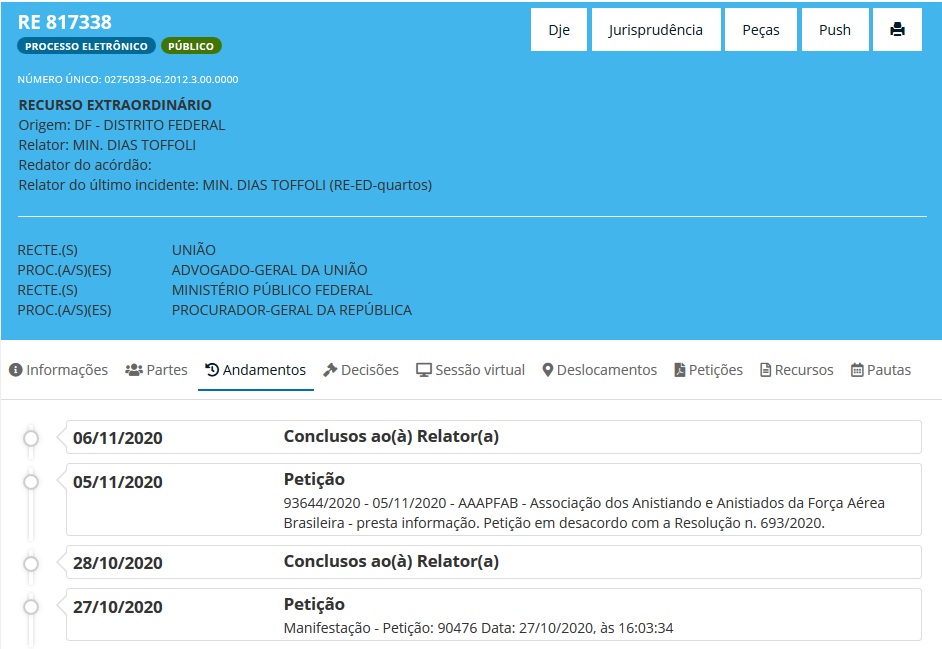Screen dimensions: 942x649
Task: Click PROCURADOR-GERAL DA REPÚBLICA text
Action: (x=292, y=310)
